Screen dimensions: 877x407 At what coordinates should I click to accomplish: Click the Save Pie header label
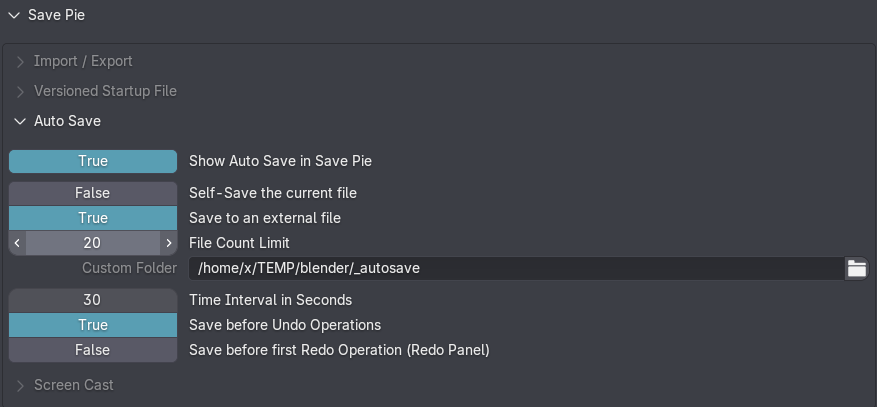click(56, 15)
